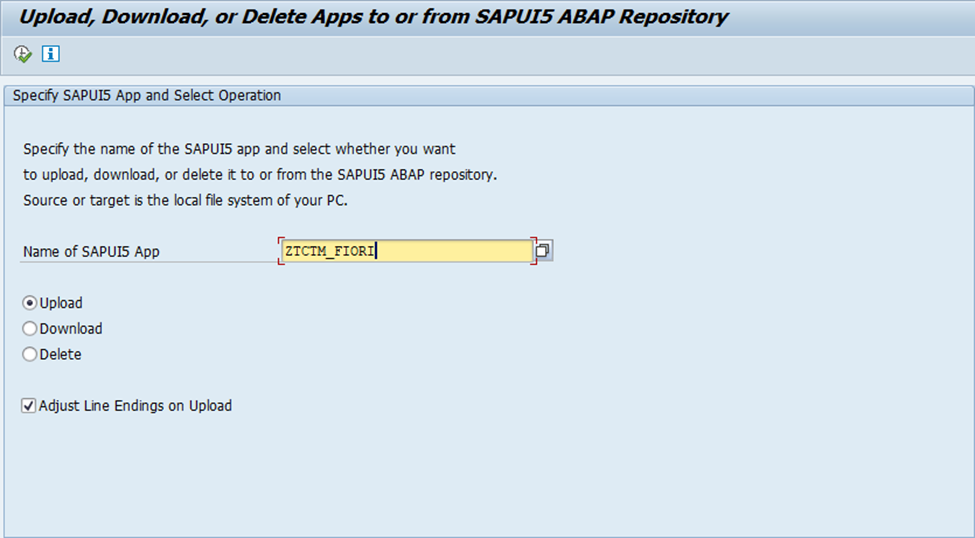Click the "Delete" option label text
The width and height of the screenshot is (975, 538).
[x=61, y=354]
